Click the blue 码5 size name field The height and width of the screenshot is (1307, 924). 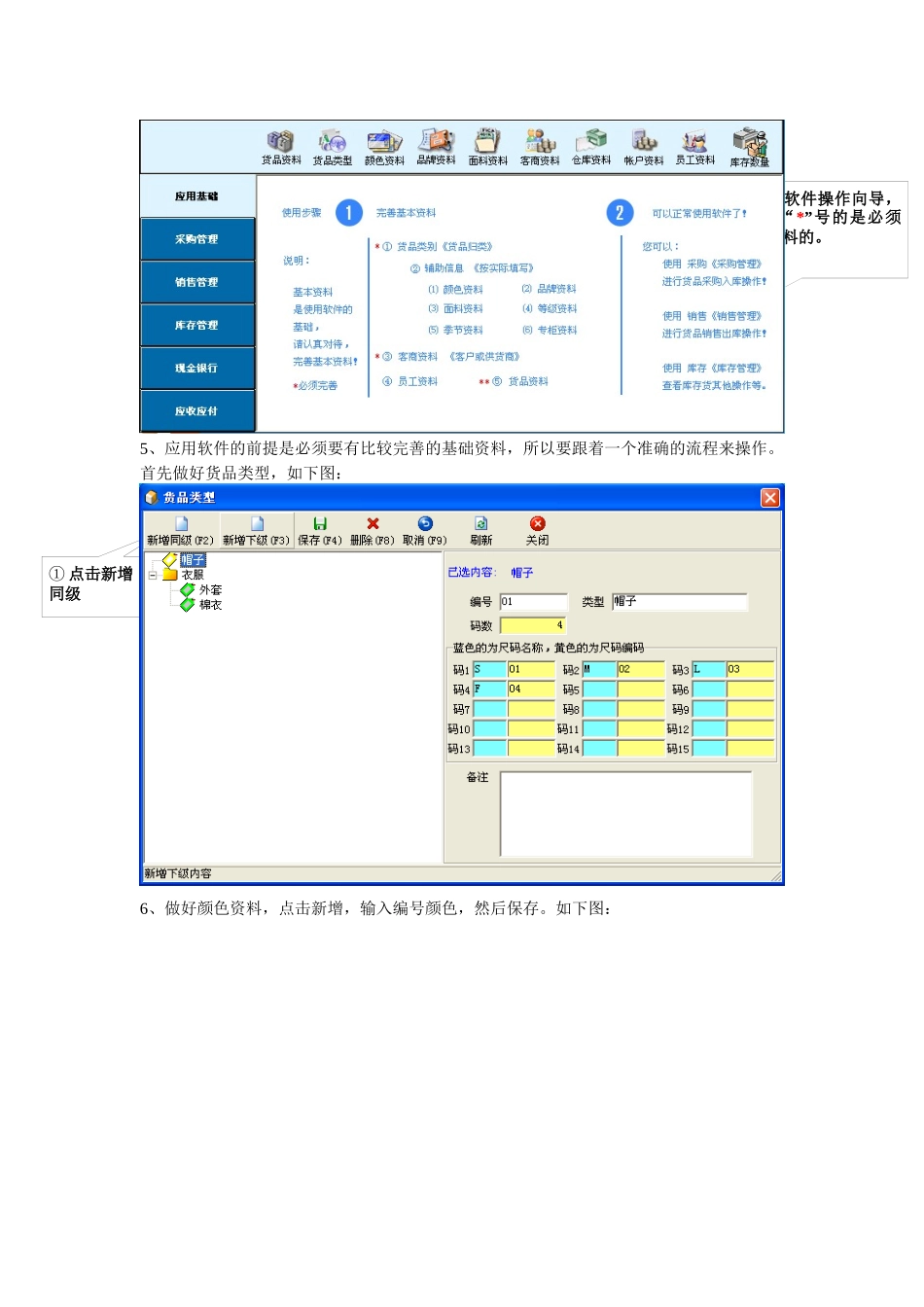tap(599, 689)
